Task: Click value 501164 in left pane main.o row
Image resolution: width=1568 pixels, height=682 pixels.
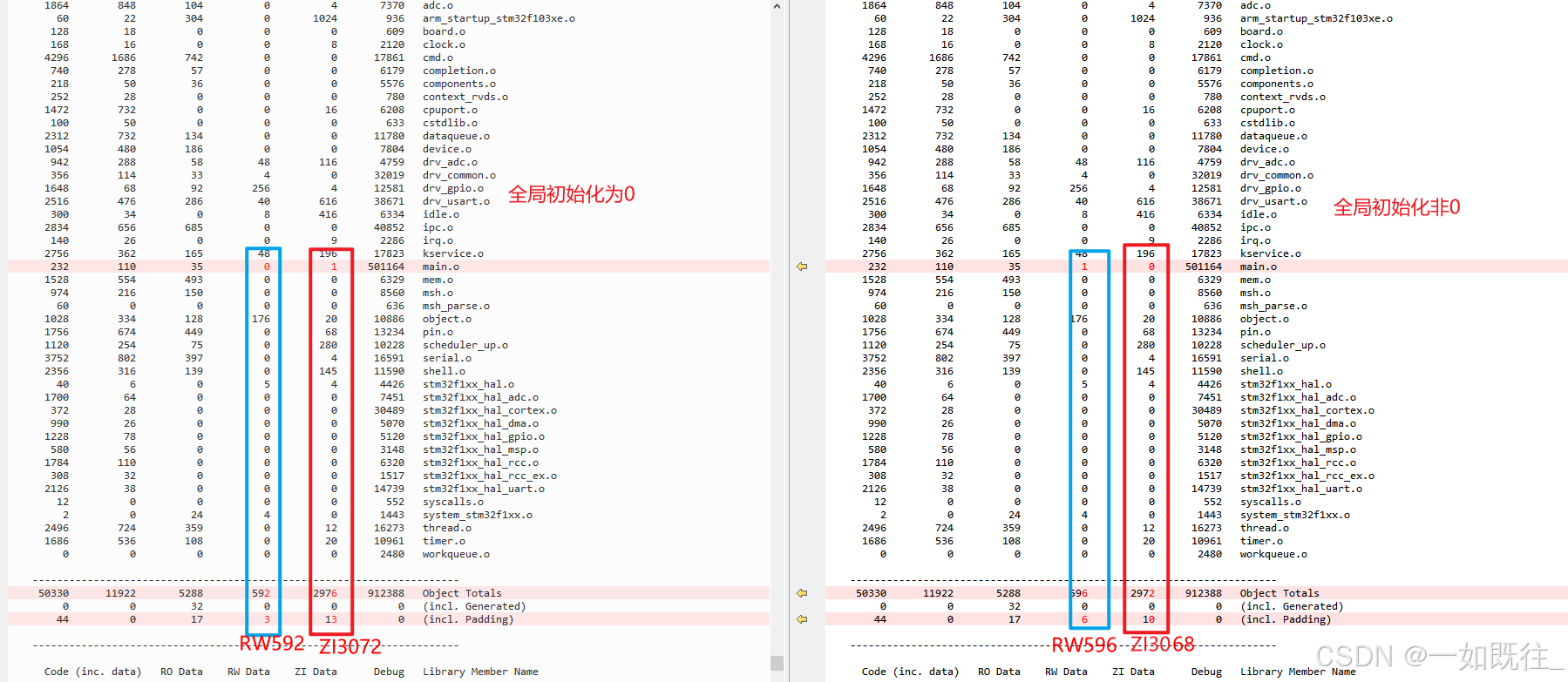Action: (x=386, y=267)
